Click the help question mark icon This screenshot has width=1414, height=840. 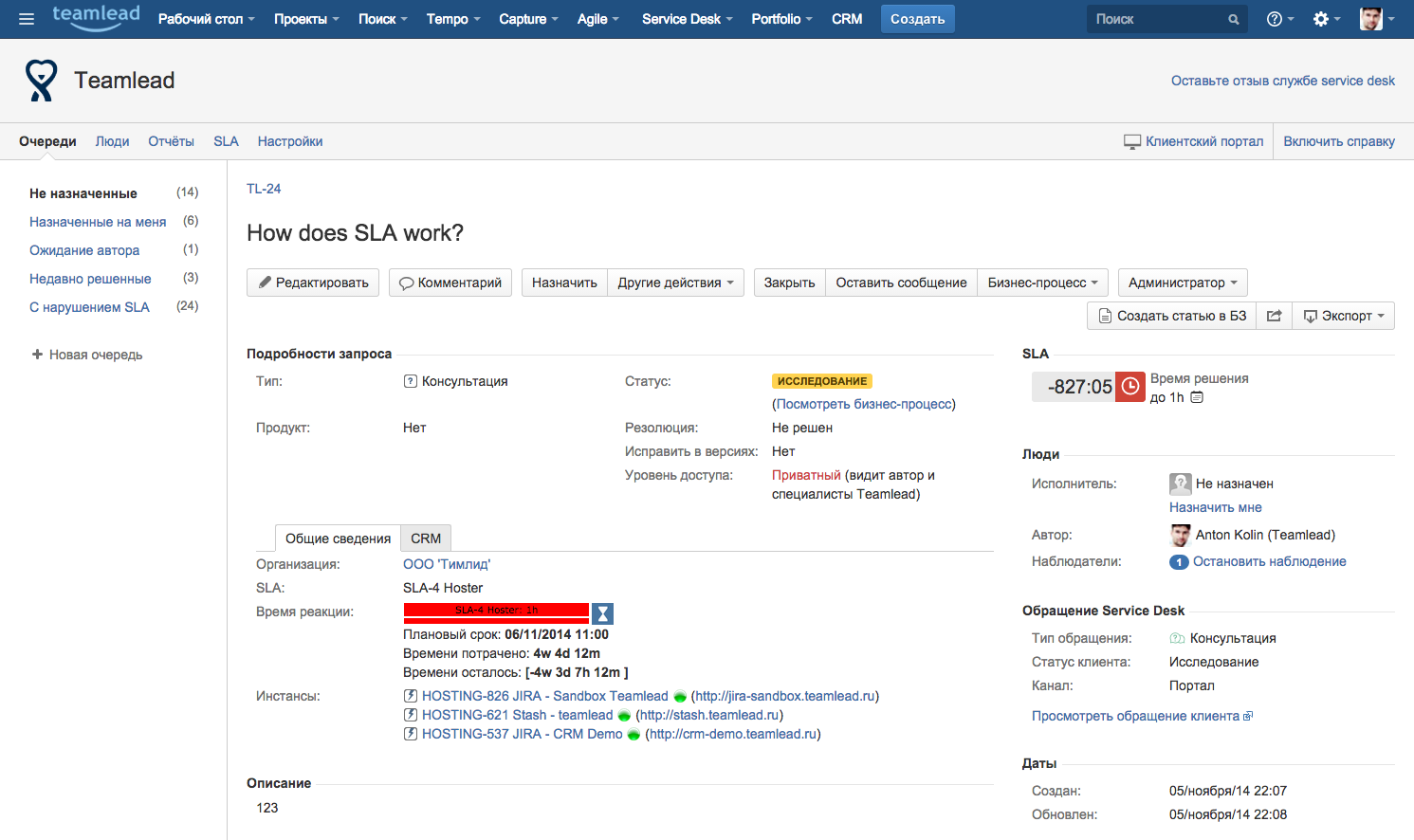(x=1276, y=18)
